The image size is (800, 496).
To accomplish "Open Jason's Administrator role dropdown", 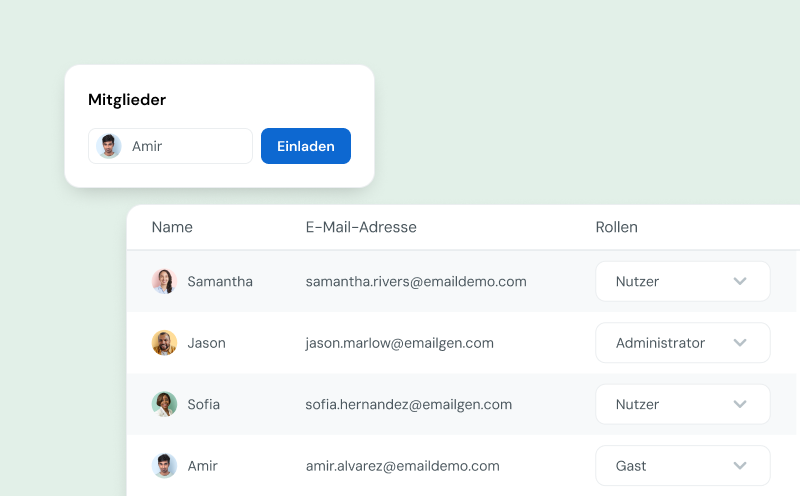I will coord(683,342).
